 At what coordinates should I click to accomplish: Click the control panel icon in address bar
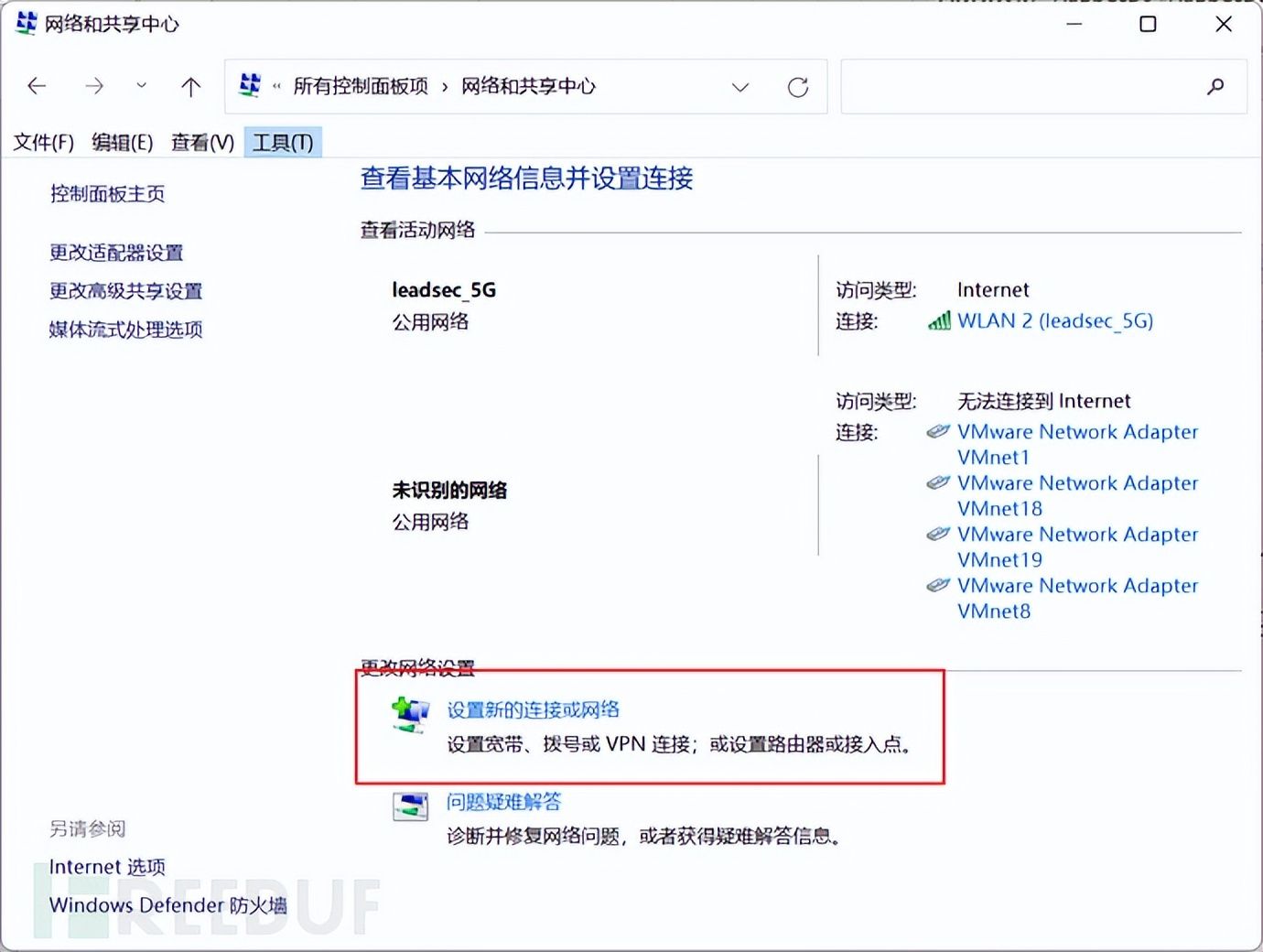[x=249, y=85]
